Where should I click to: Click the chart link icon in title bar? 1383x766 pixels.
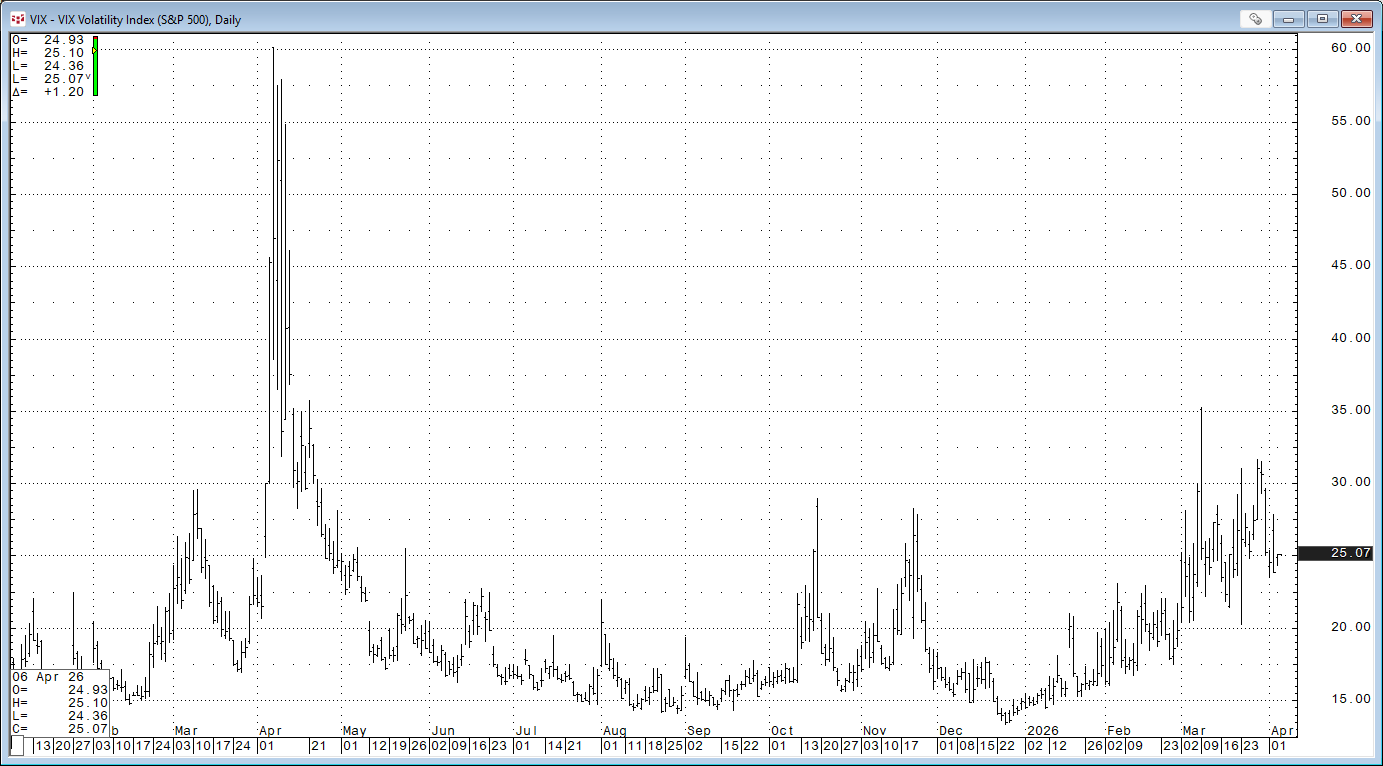click(1254, 19)
